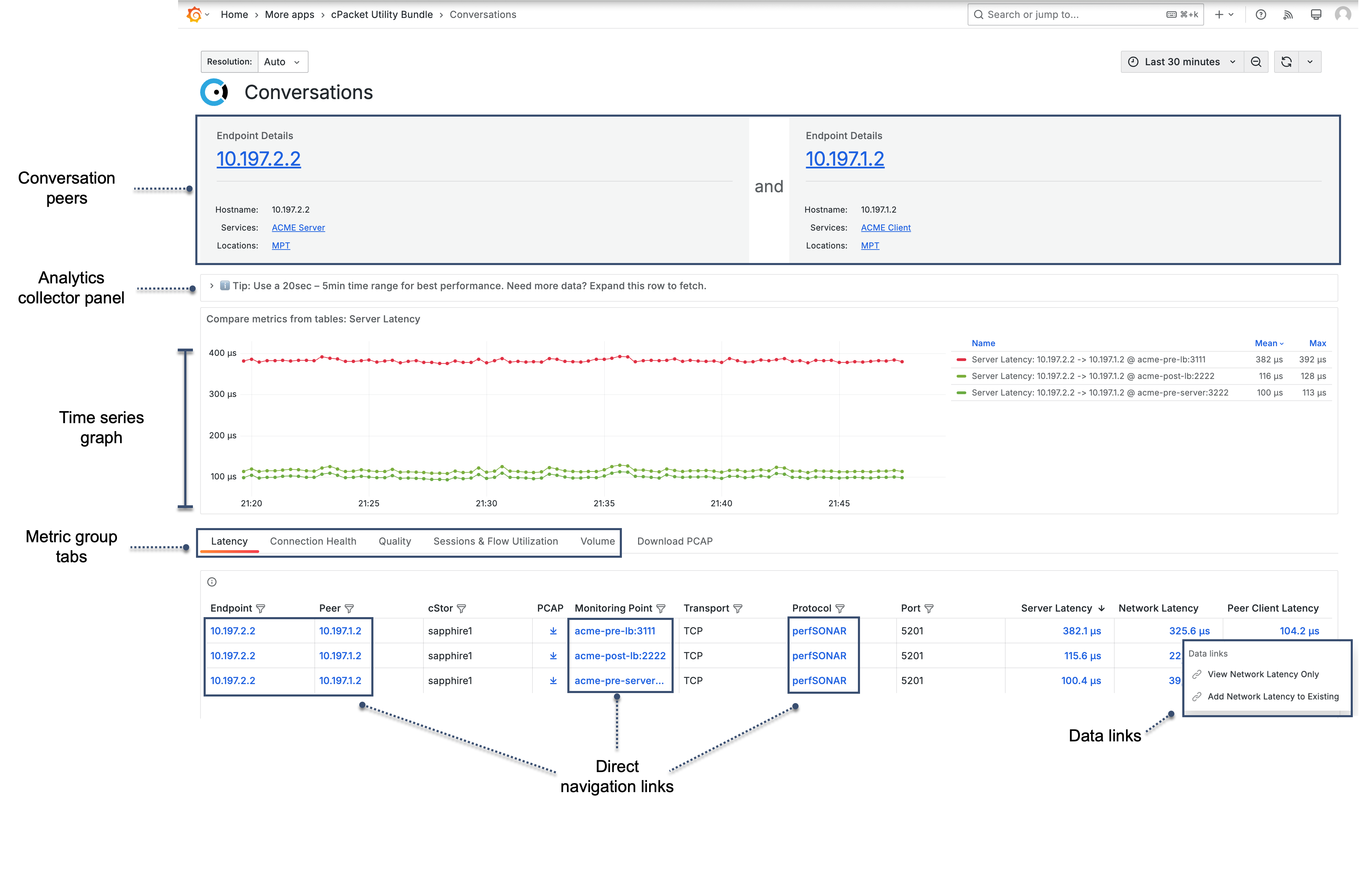Open the news feed RSS icon
The width and height of the screenshot is (1359, 896).
[1288, 15]
